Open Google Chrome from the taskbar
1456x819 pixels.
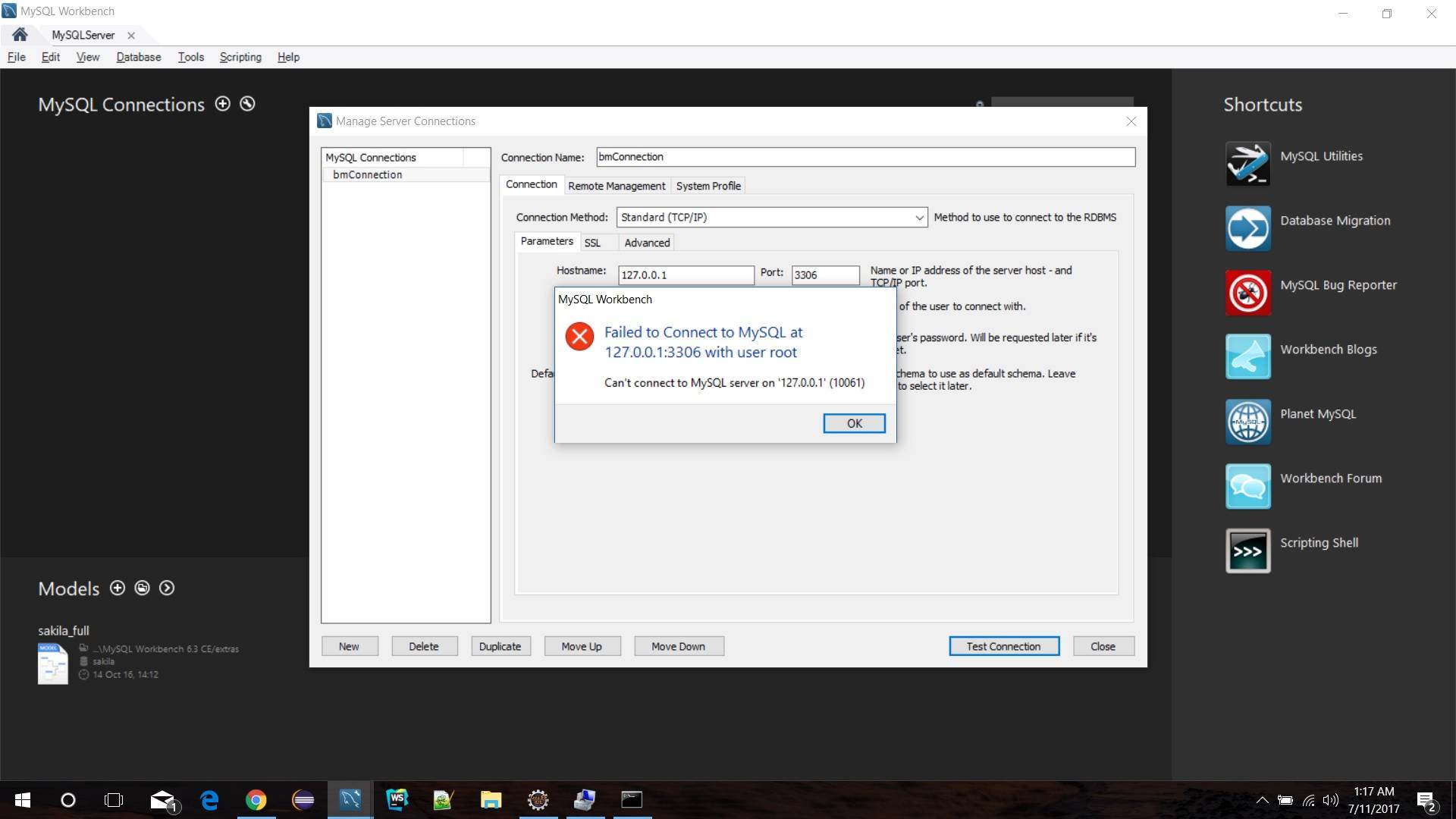(256, 800)
